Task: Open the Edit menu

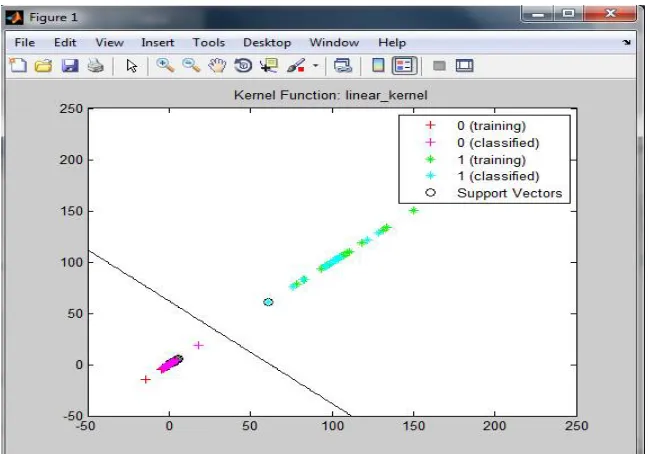Action: (x=65, y=42)
